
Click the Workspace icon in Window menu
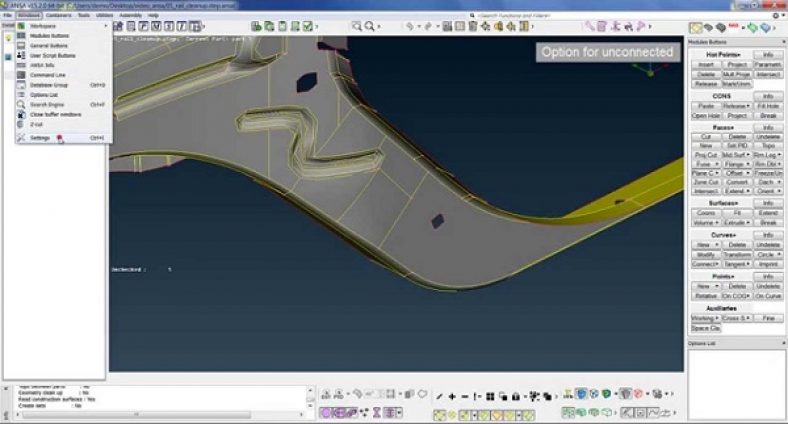coord(21,25)
